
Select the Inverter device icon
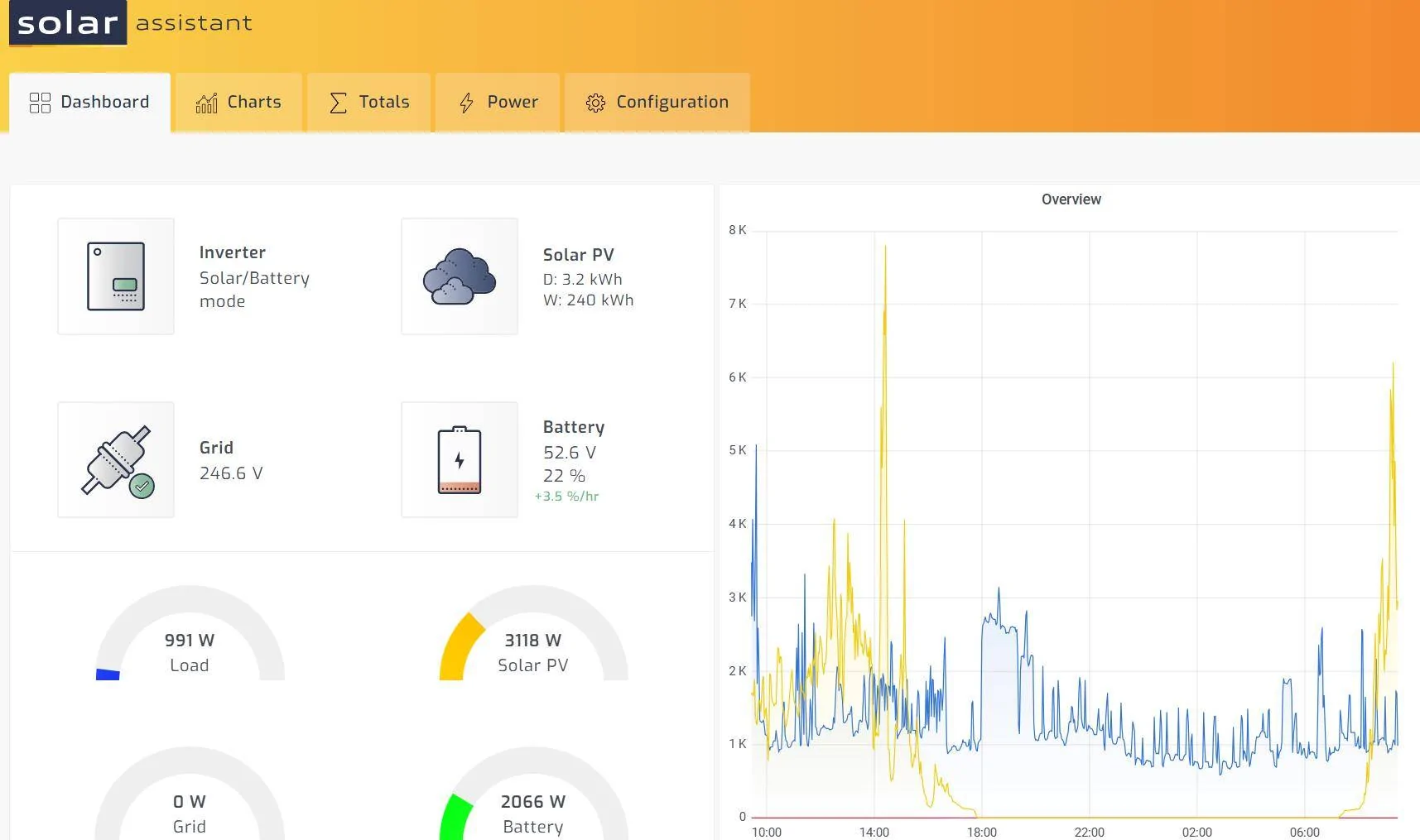tap(116, 276)
